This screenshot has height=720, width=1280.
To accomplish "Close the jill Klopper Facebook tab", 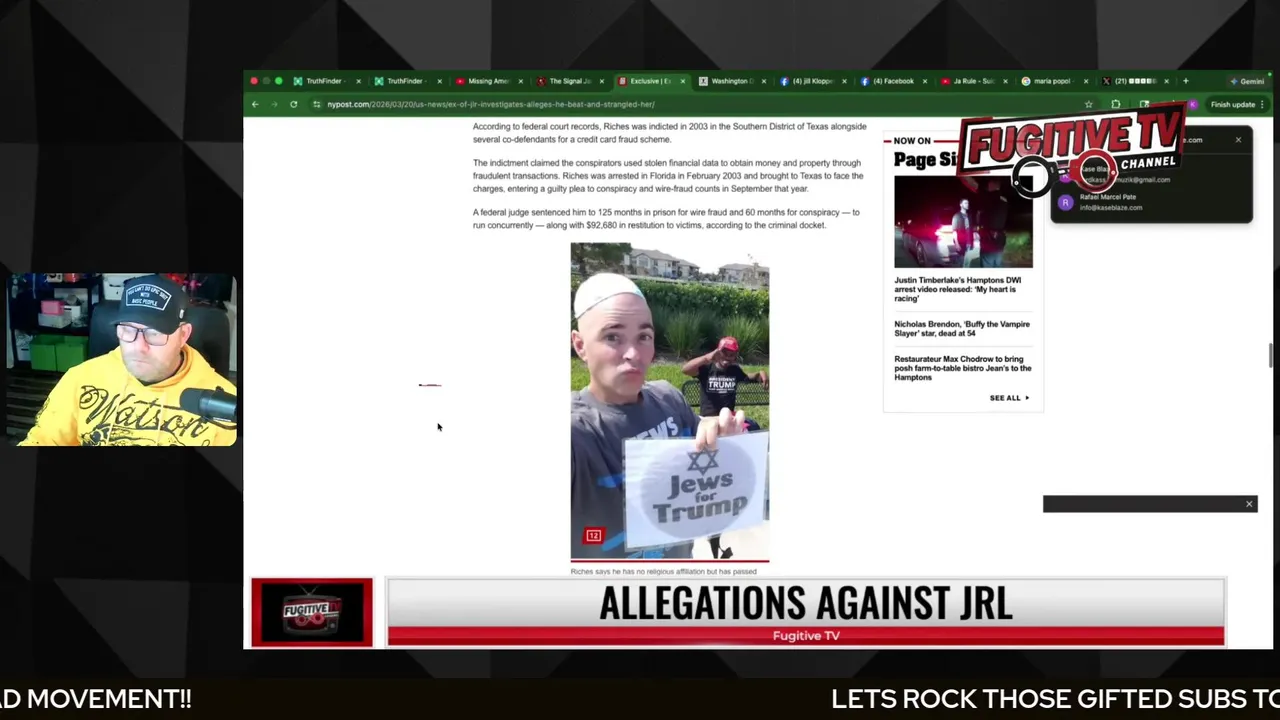I will point(844,81).
